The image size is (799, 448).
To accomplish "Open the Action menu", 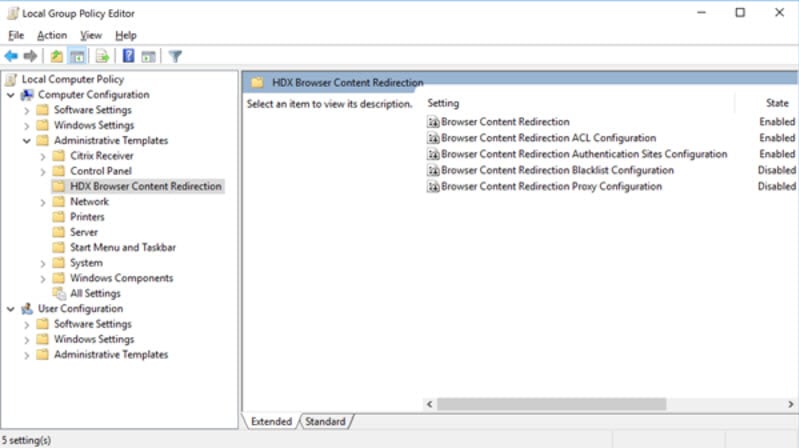I will coord(52,35).
